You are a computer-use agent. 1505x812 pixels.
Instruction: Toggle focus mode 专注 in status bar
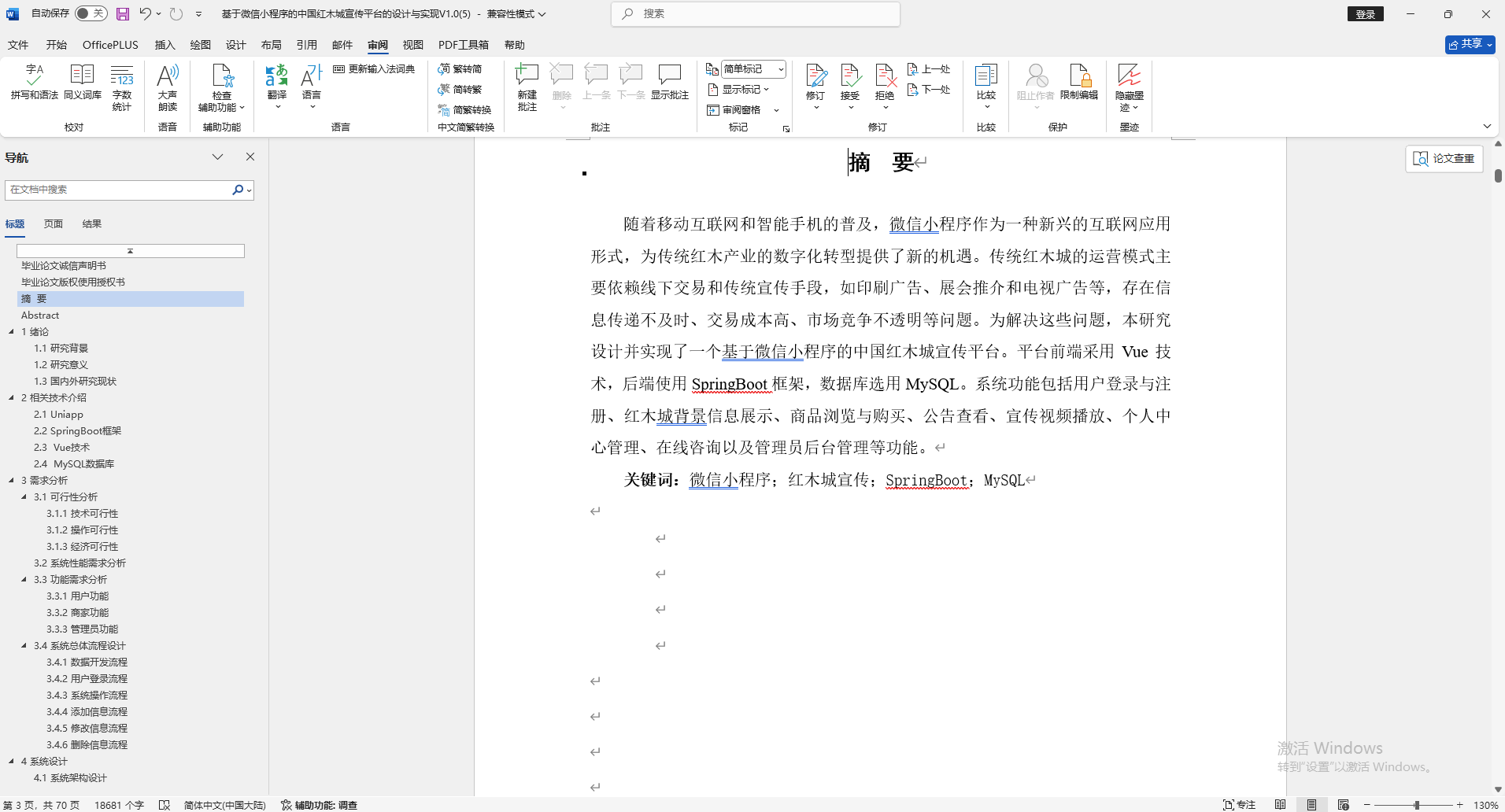(x=1241, y=805)
